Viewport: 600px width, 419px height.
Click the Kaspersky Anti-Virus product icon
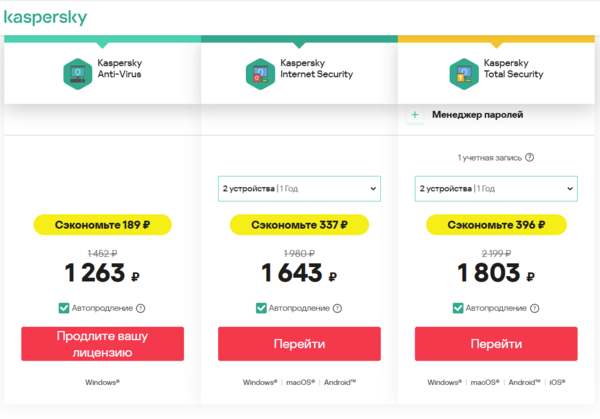(x=76, y=72)
